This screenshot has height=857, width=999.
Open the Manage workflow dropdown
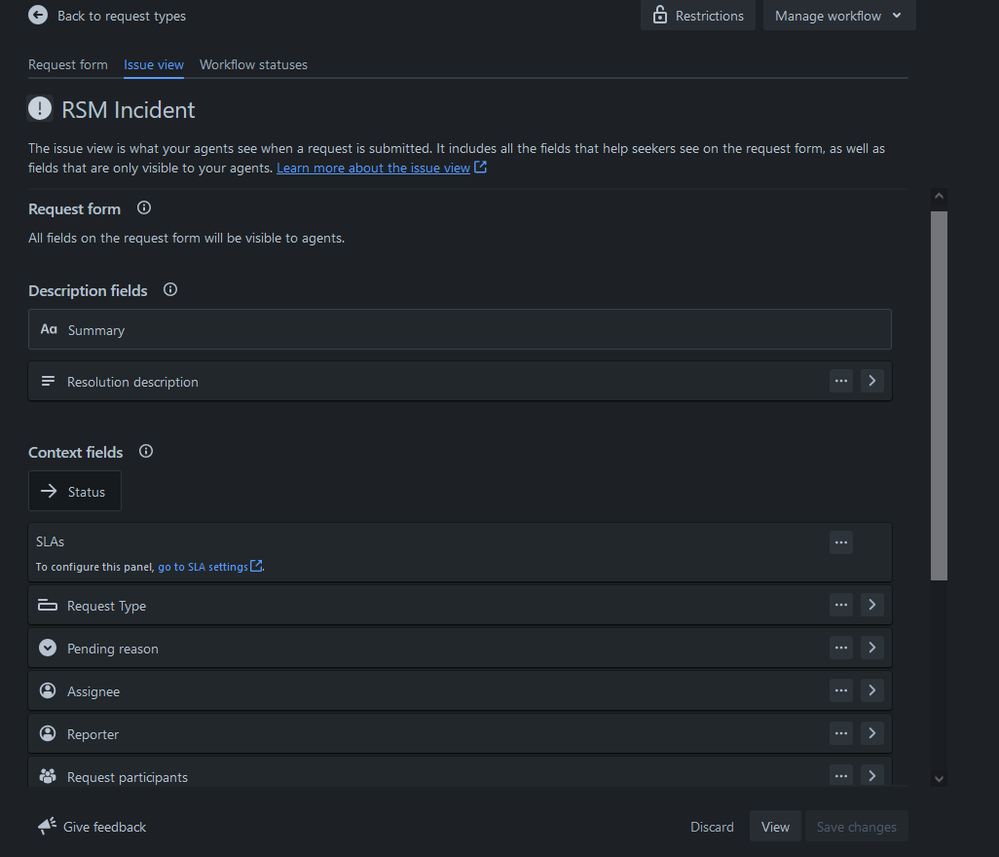839,16
